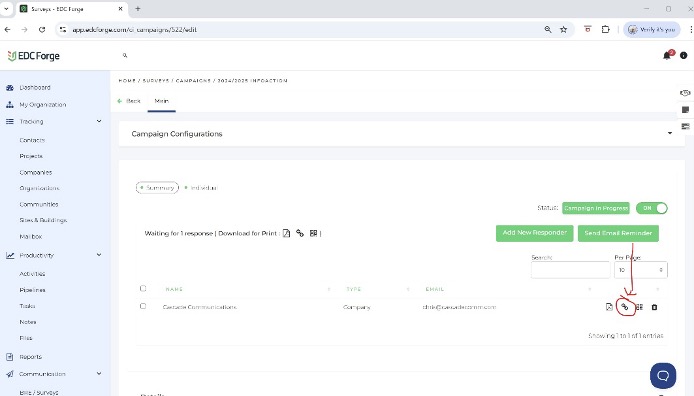Select the Summary view option
The width and height of the screenshot is (694, 396).
157,188
